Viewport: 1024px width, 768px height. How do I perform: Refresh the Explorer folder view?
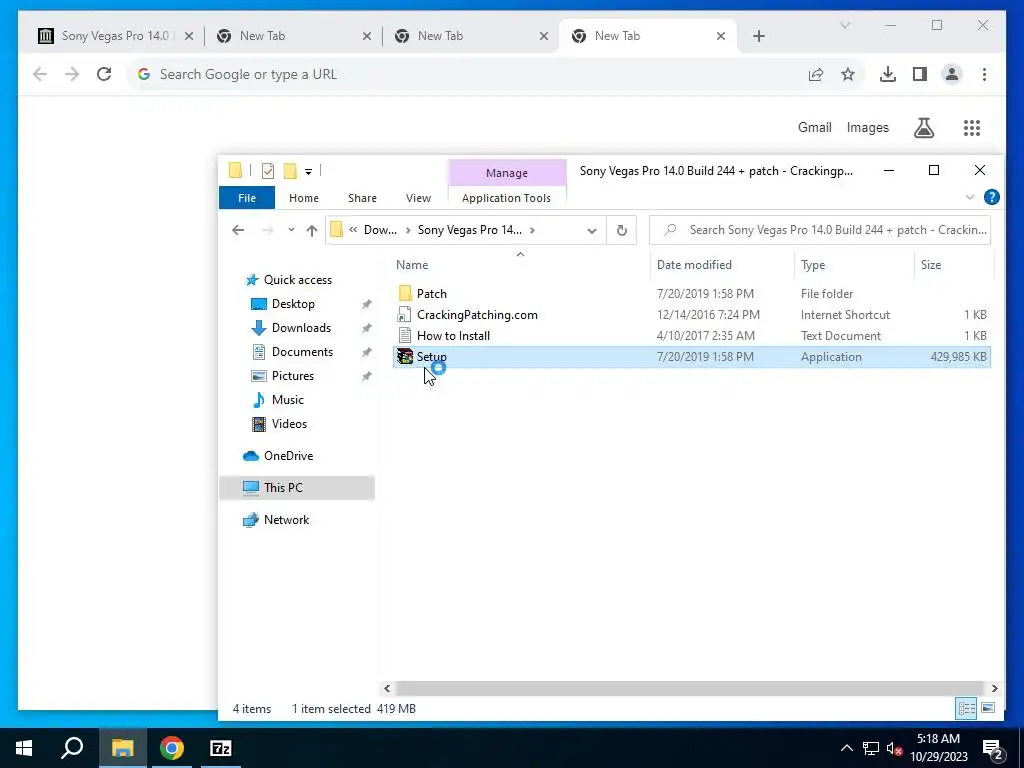622,230
